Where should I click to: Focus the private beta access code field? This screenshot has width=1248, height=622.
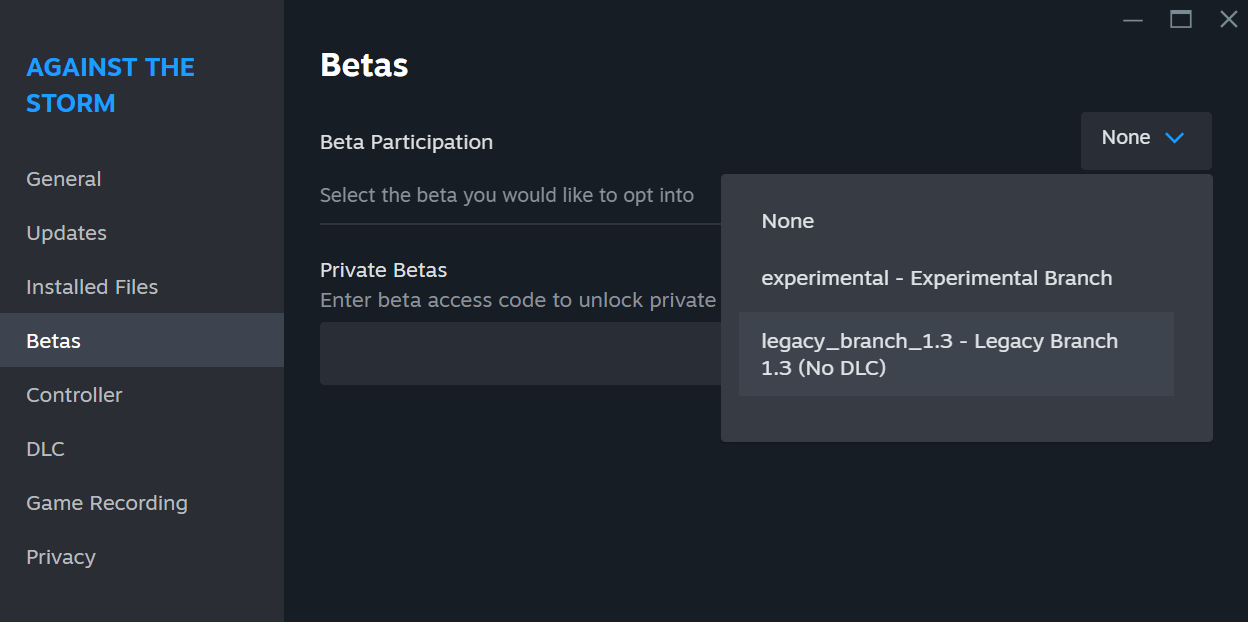coord(520,353)
